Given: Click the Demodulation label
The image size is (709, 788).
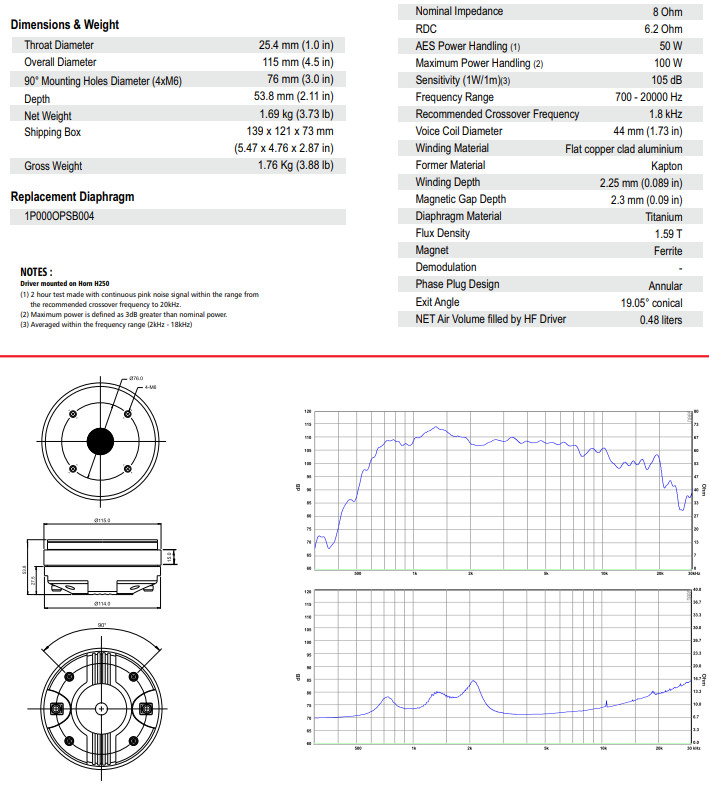Looking at the screenshot, I should (x=446, y=267).
